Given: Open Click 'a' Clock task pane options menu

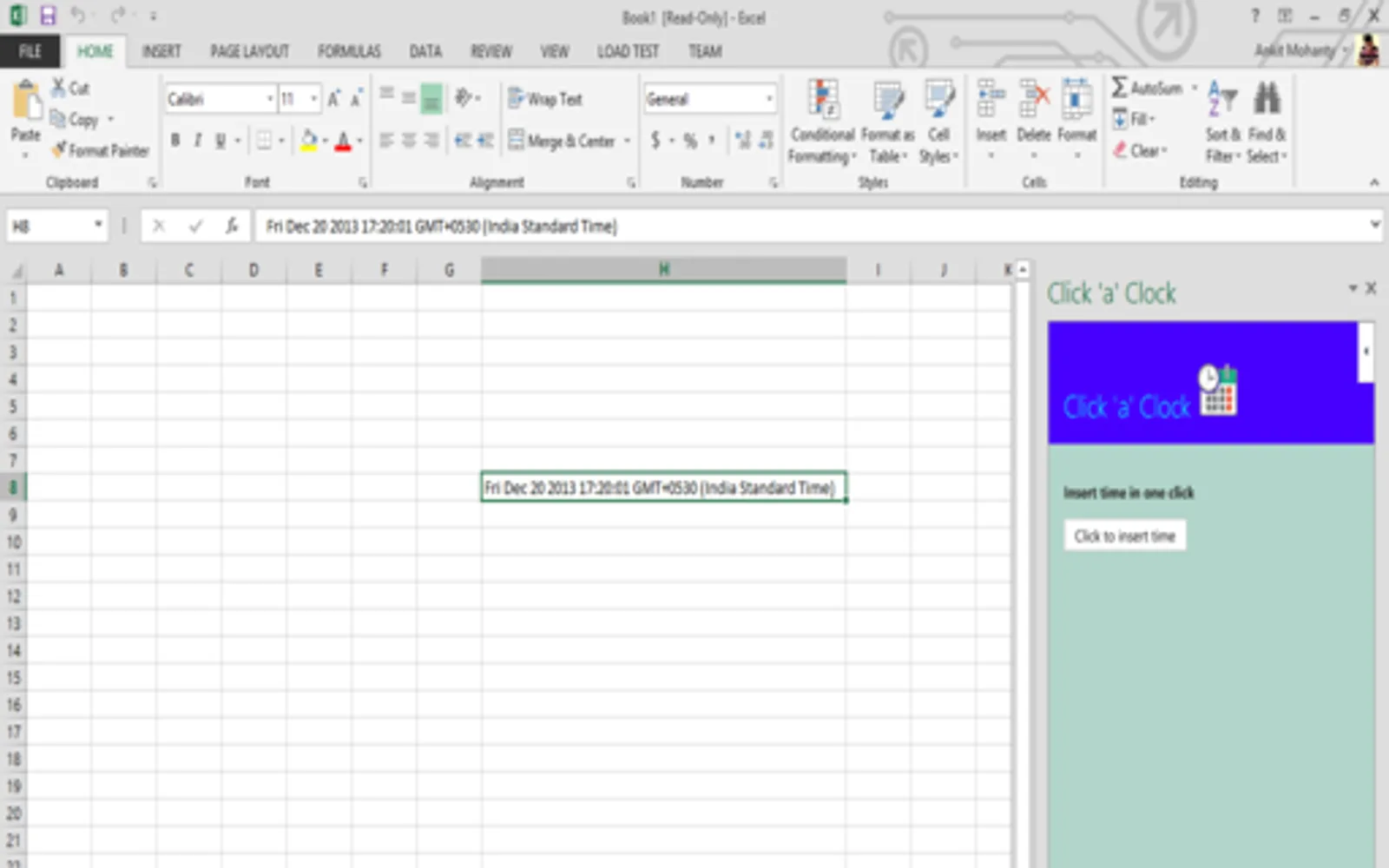Looking at the screenshot, I should click(1353, 287).
